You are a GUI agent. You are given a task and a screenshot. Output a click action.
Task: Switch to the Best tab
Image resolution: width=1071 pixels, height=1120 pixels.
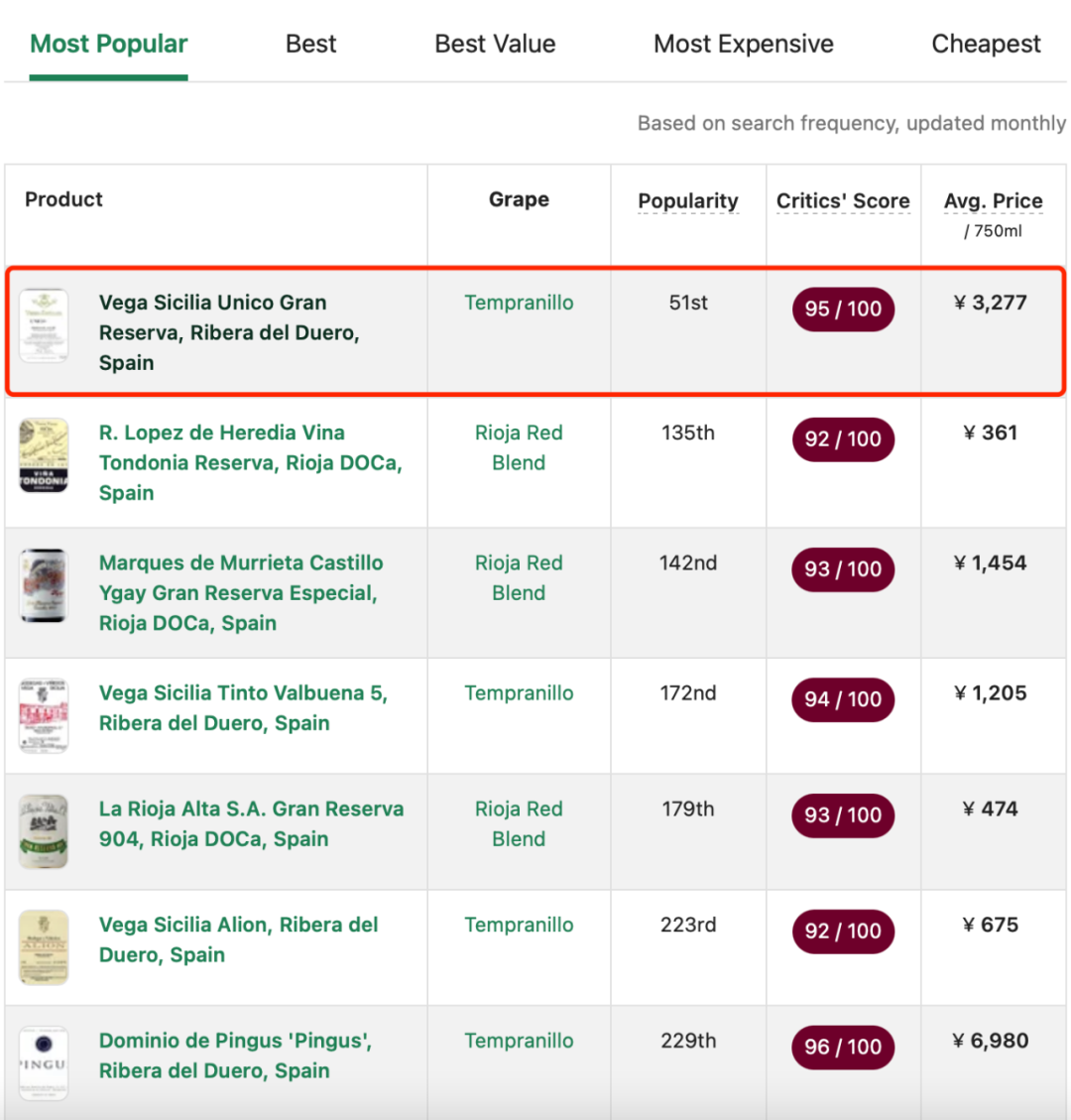pos(310,45)
